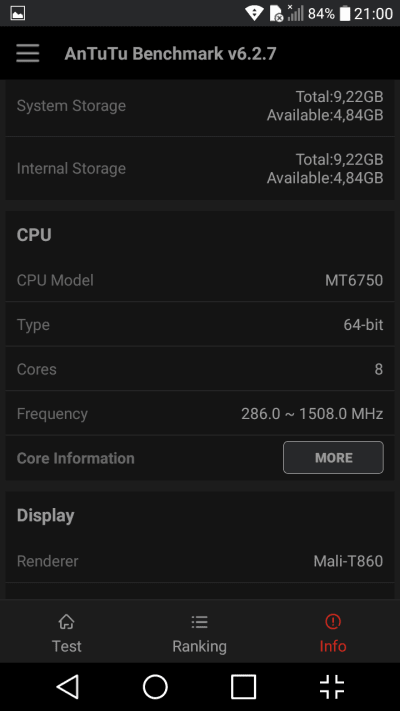Image resolution: width=400 pixels, height=711 pixels.
Task: Tap the Android back triangle
Action: coord(68,687)
